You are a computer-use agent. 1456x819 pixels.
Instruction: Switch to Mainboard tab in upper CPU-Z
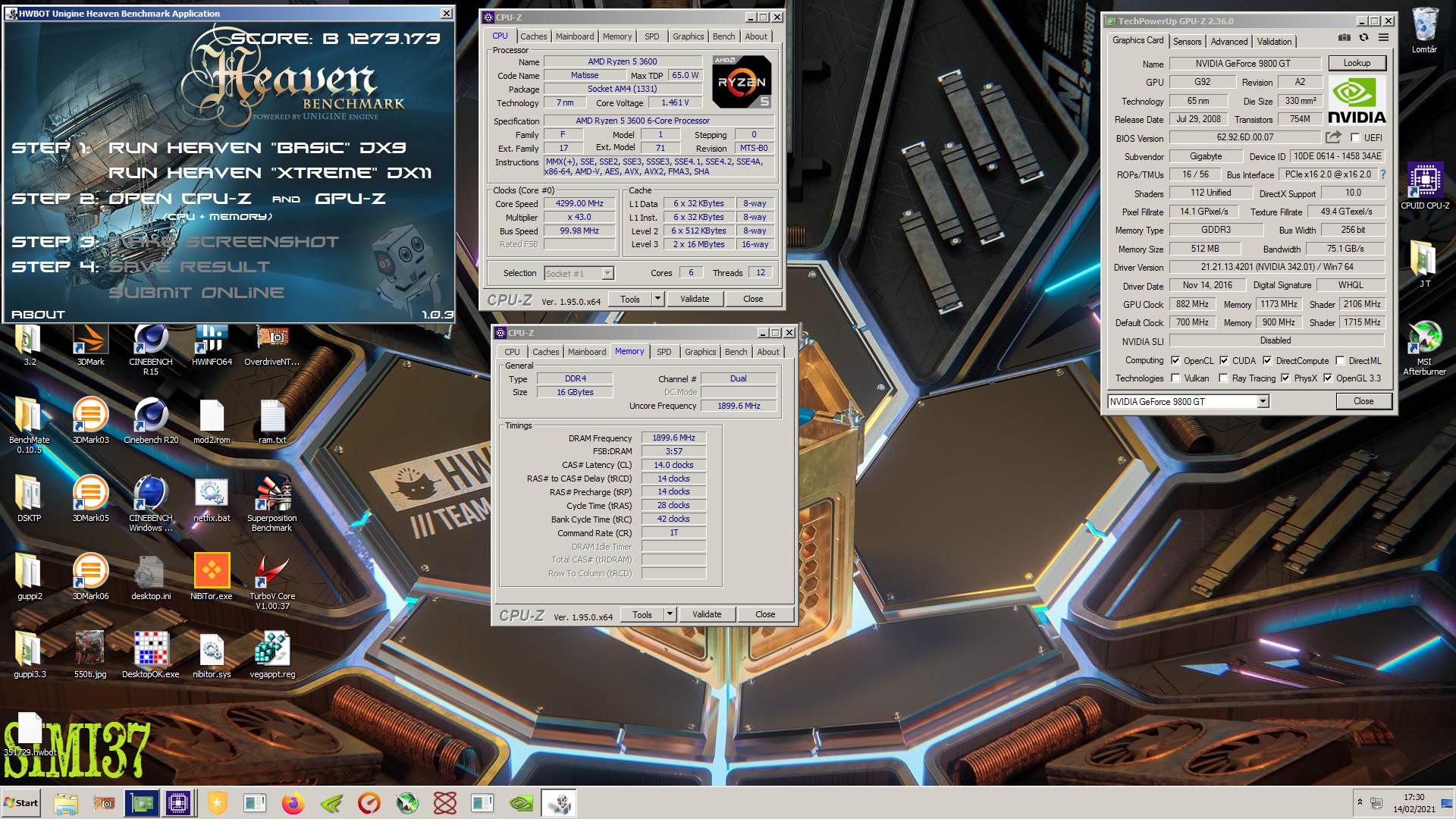[x=575, y=36]
